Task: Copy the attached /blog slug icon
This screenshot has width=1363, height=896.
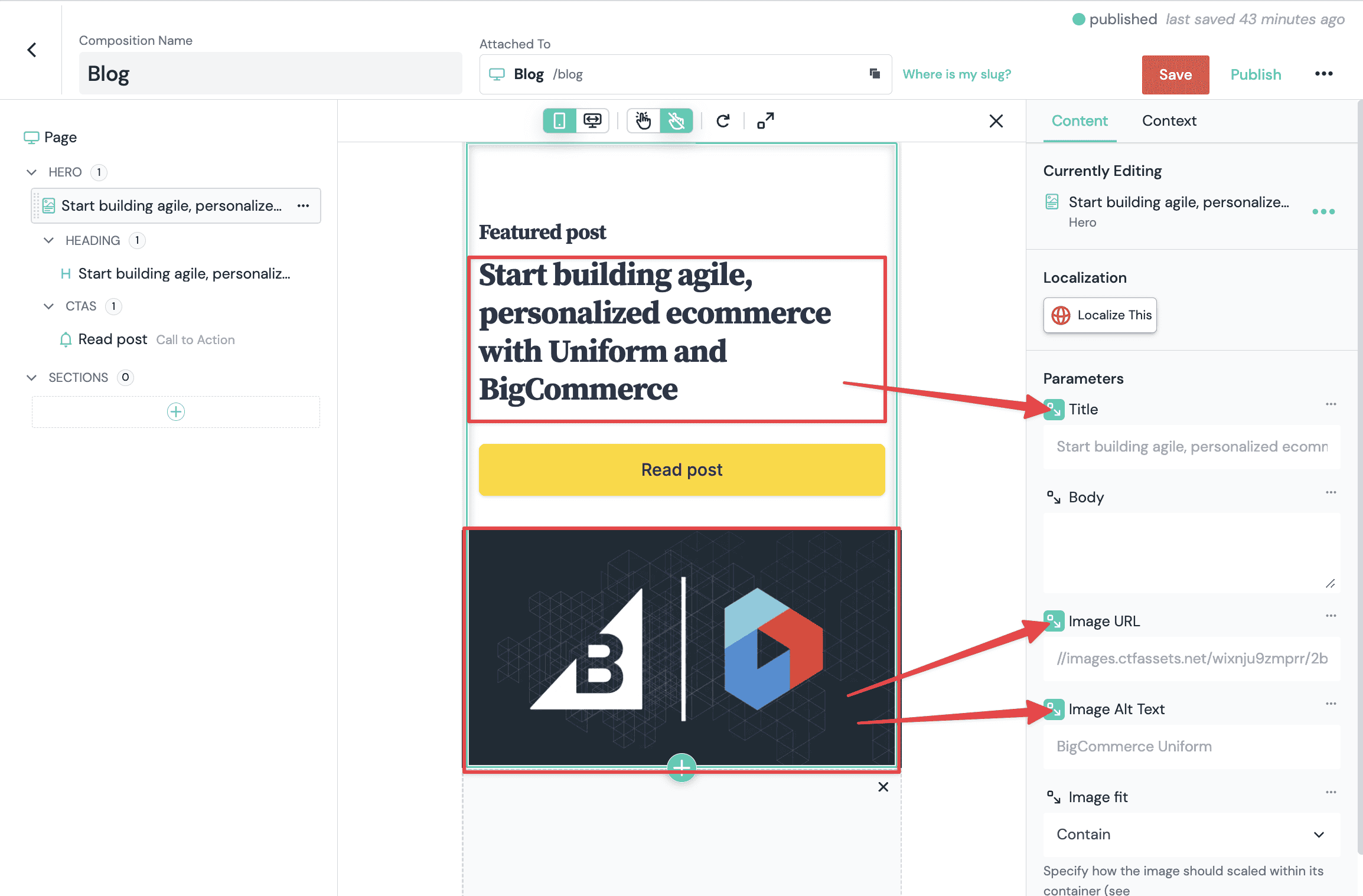Action: [875, 74]
